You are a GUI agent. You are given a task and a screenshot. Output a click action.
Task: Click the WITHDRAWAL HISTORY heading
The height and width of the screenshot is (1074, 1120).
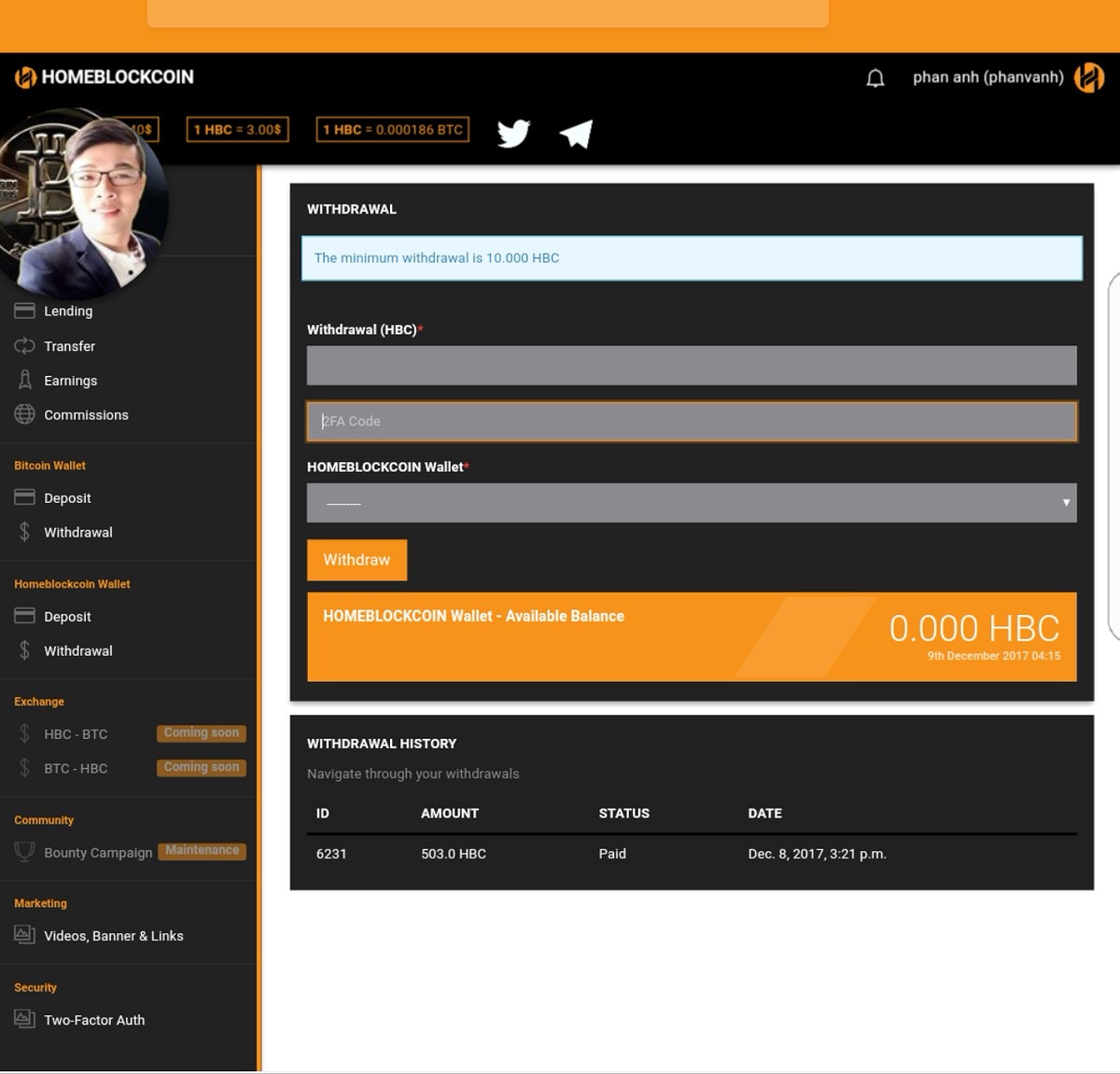click(382, 744)
